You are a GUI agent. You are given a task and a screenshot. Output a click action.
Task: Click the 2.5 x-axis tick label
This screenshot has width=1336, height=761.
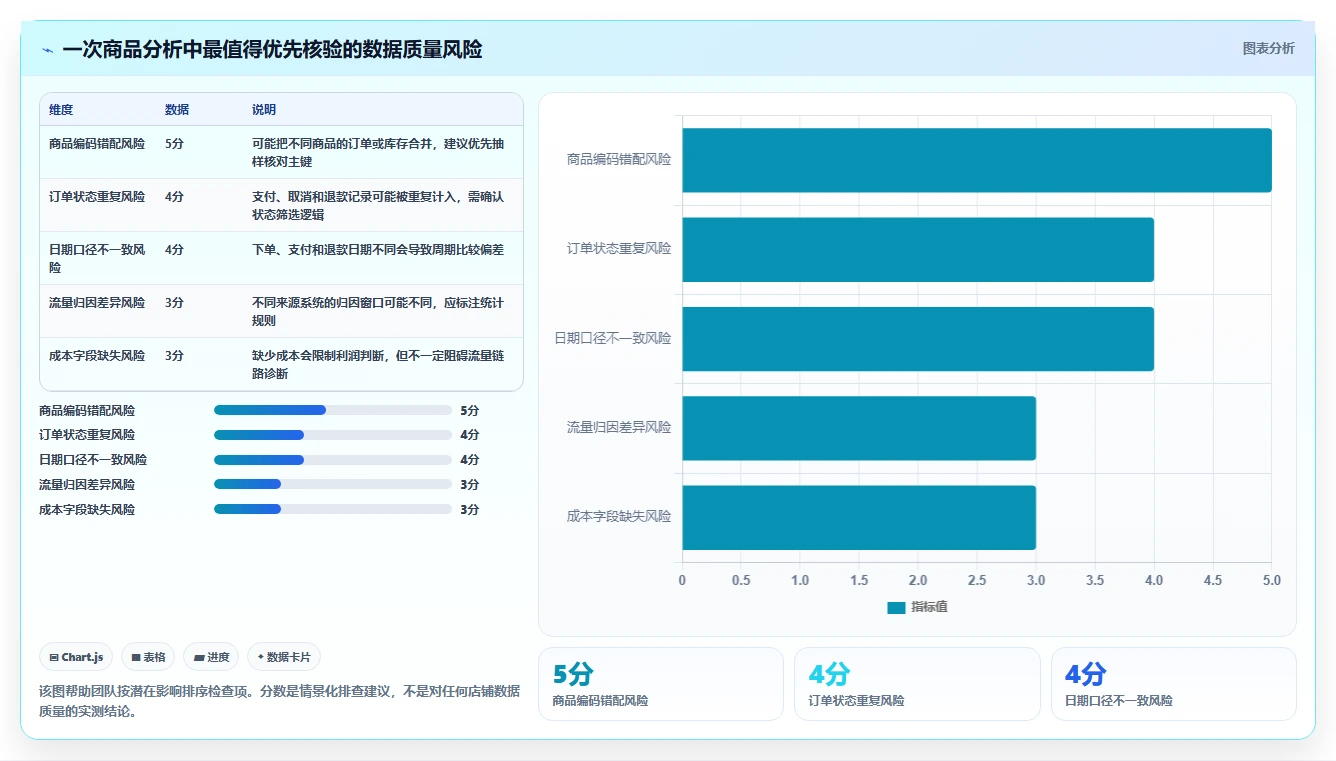coord(977,580)
